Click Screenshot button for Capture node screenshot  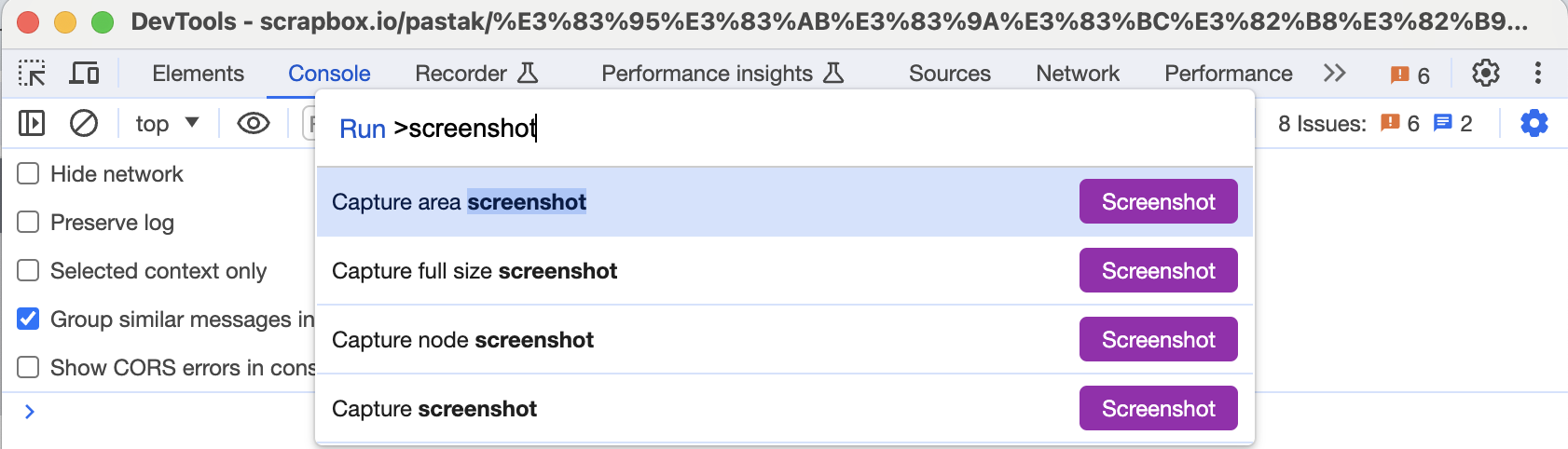pos(1158,340)
